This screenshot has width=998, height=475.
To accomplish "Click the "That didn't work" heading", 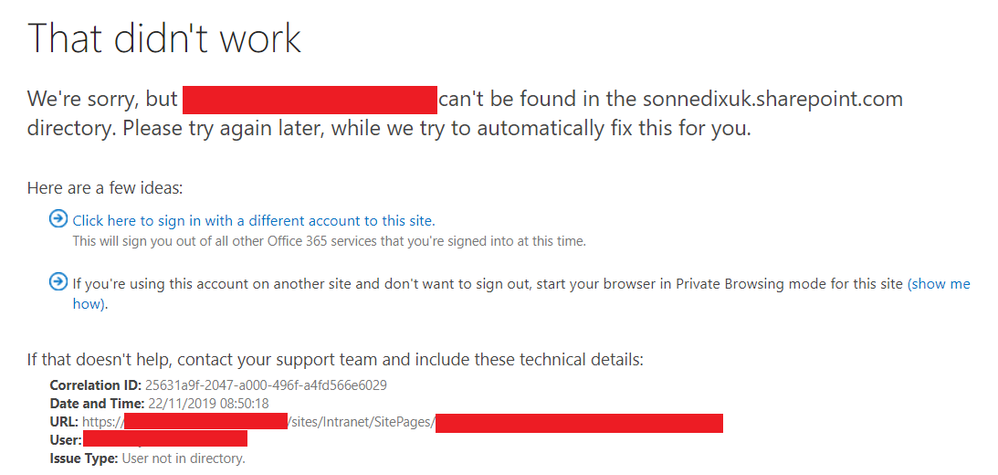I will point(164,39).
